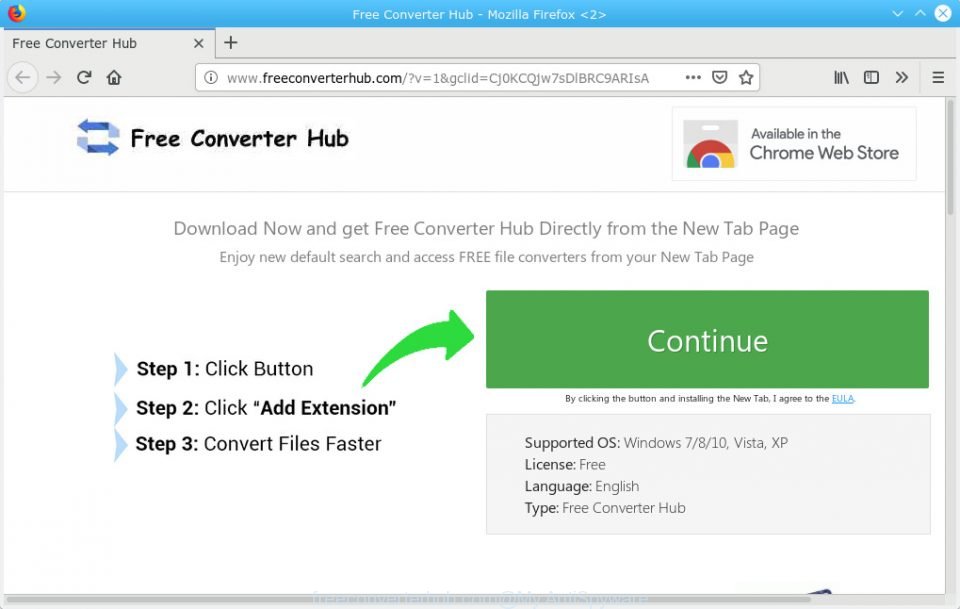Minimize the Firefox window

898,13
